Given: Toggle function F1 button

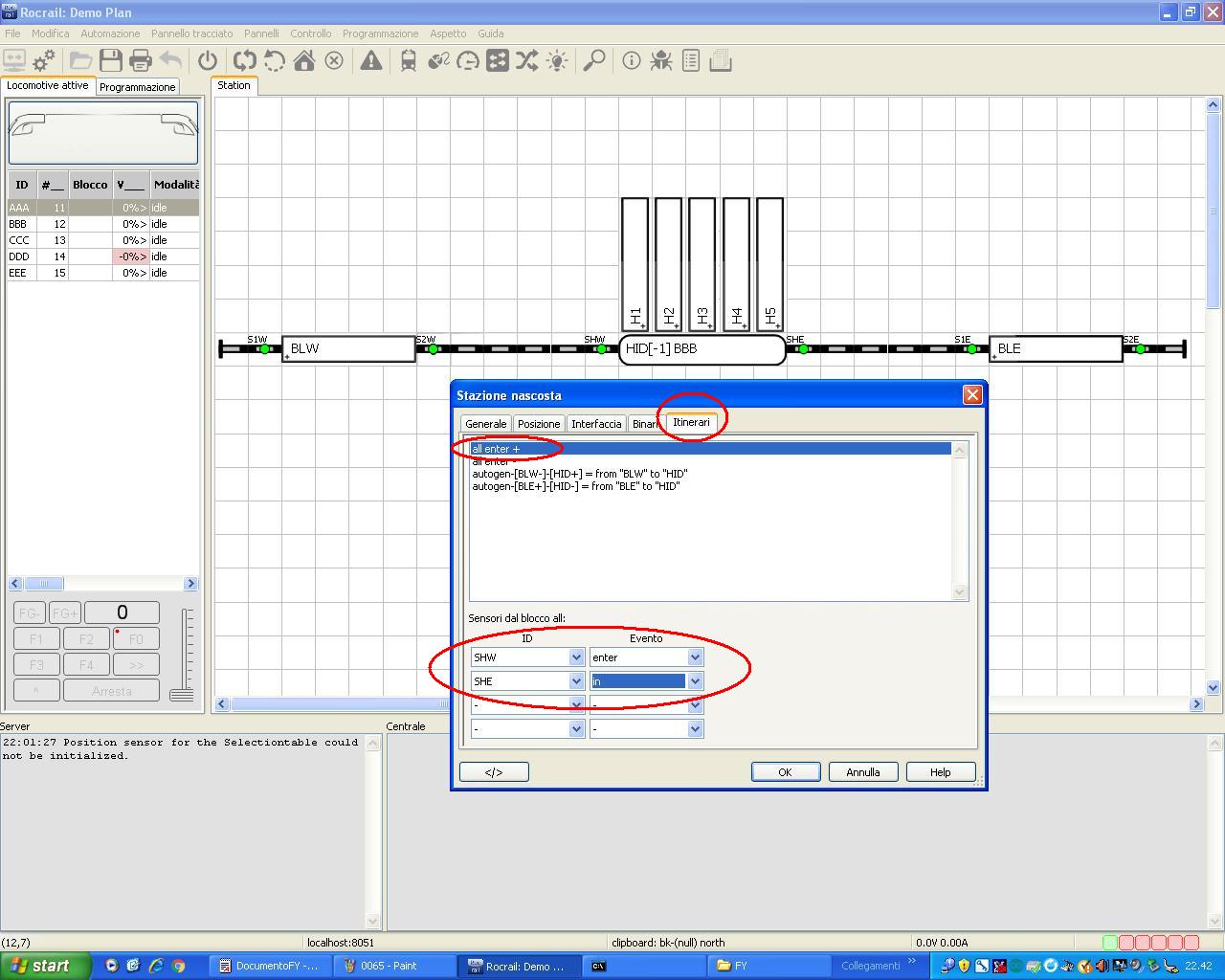Looking at the screenshot, I should [x=36, y=638].
